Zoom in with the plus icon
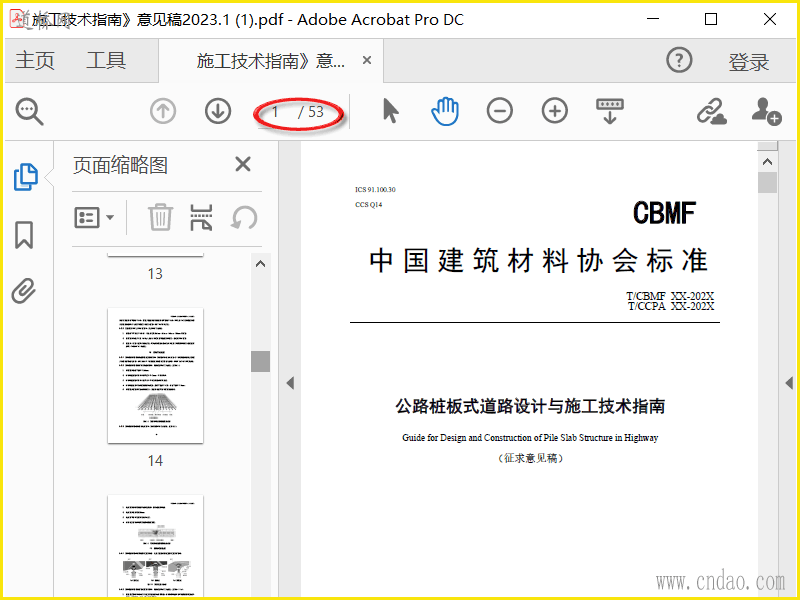This screenshot has width=800, height=600. [555, 111]
